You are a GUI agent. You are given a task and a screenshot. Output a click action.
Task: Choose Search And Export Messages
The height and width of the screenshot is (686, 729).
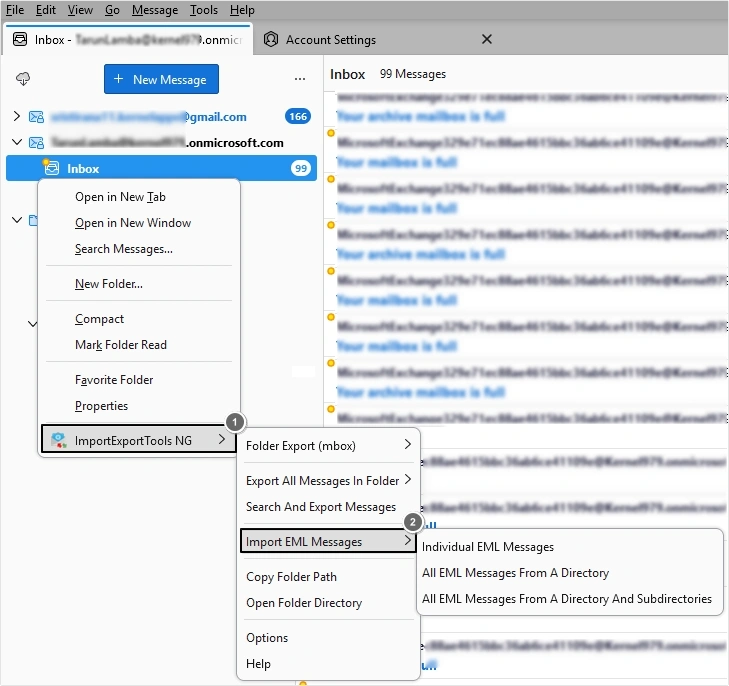point(328,506)
